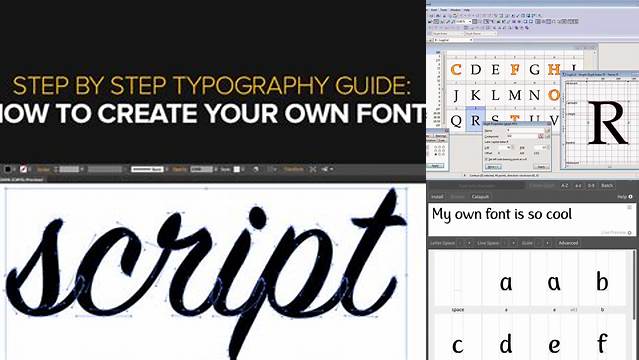Select the first 'a' glyph cell
This screenshot has height=360, width=639.
506,281
